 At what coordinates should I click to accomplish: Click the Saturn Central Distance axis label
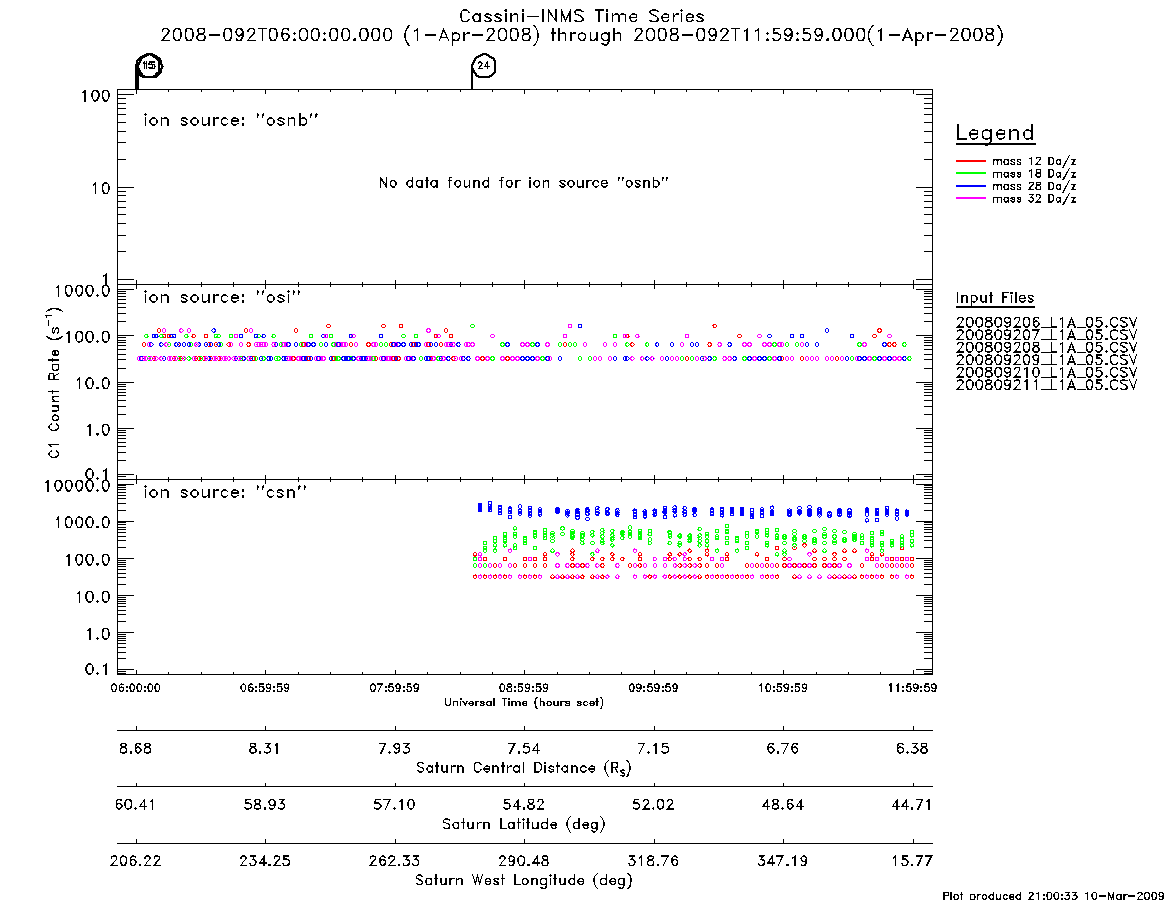tap(524, 768)
